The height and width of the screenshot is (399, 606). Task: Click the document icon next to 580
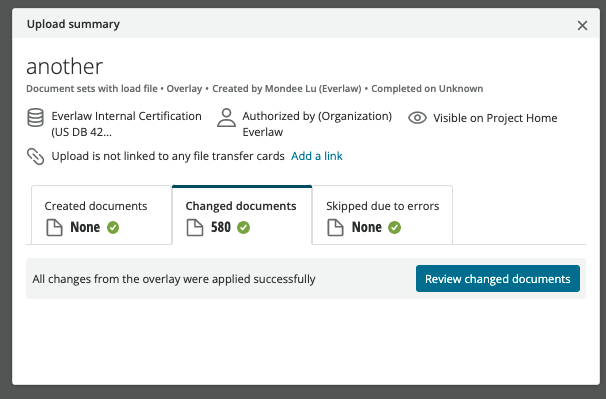[x=195, y=227]
